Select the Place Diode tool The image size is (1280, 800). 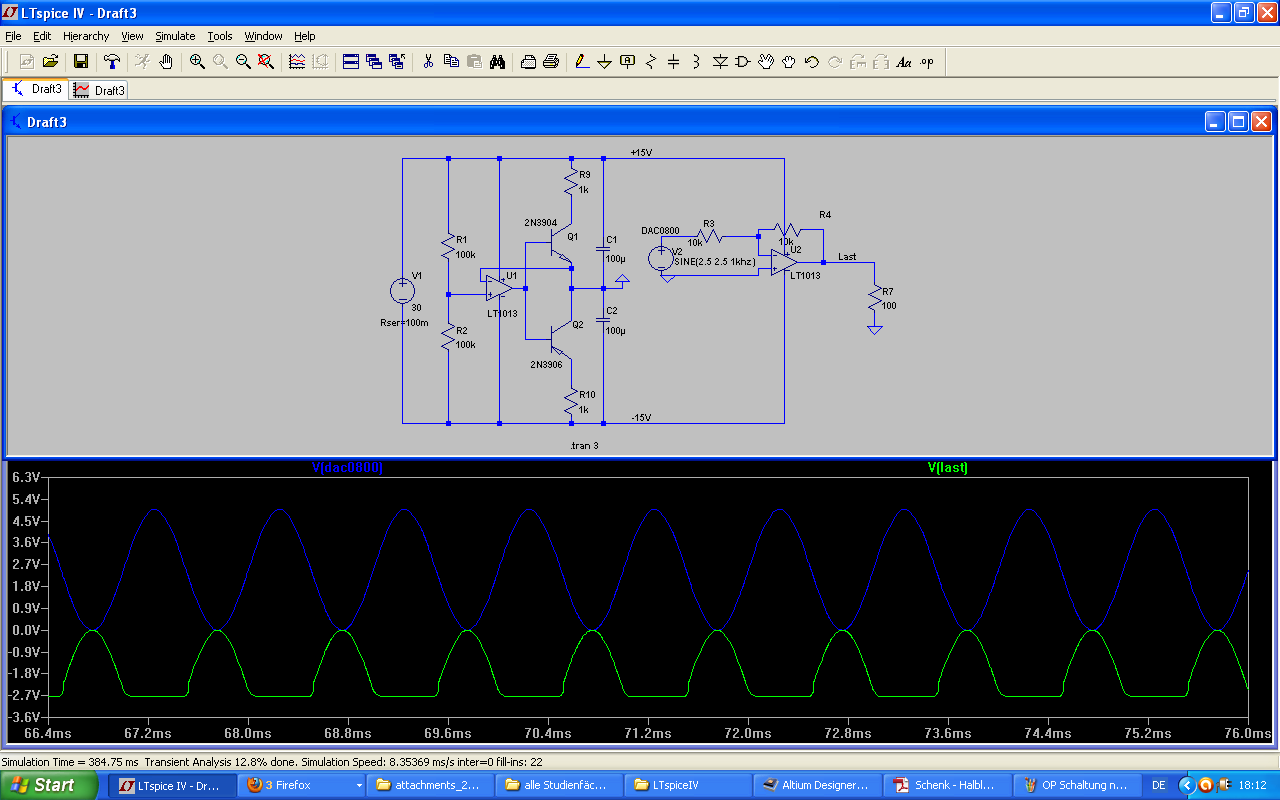(x=720, y=62)
